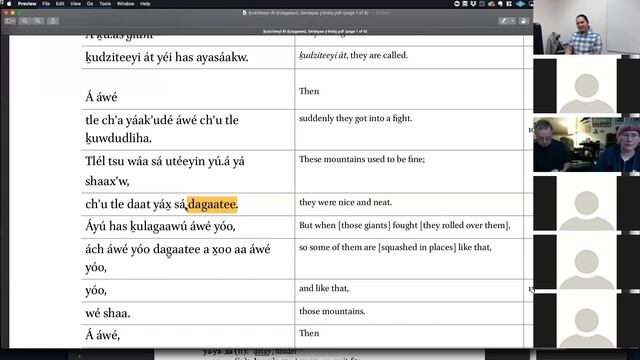Click the translation 'and like that,'
The width and height of the screenshot is (640, 360).
[x=324, y=288]
